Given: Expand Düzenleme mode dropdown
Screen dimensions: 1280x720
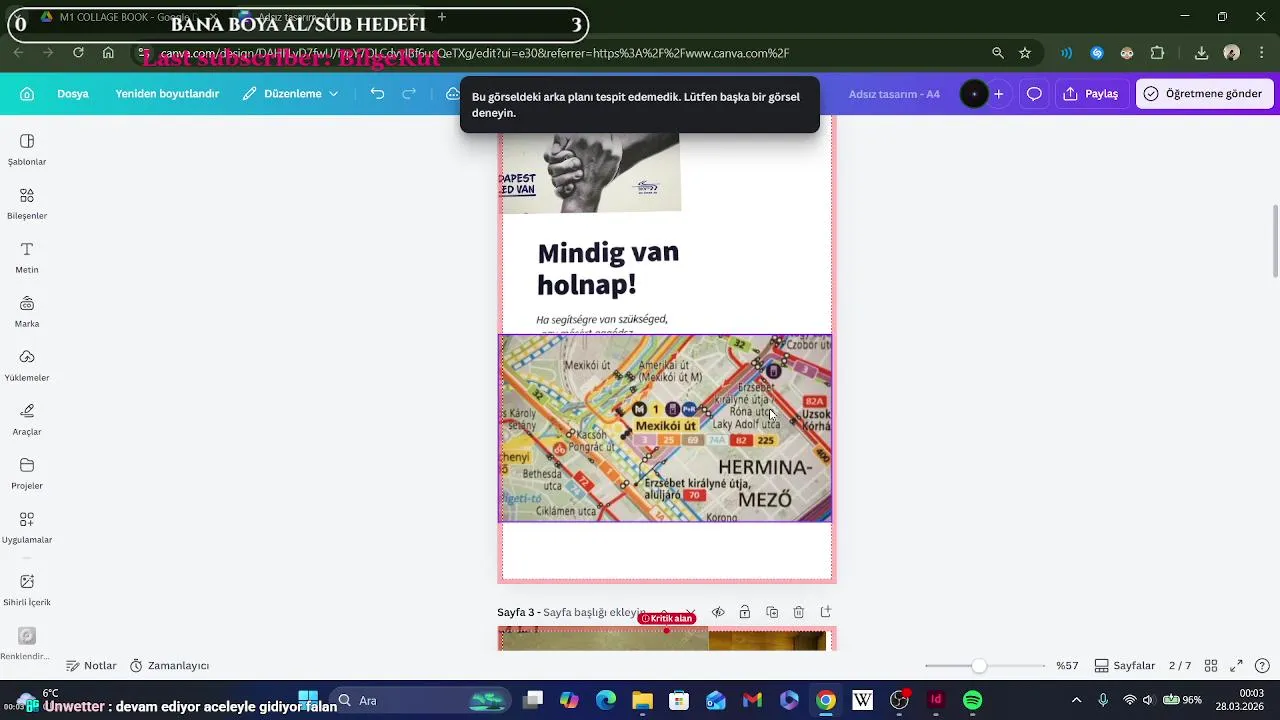Looking at the screenshot, I should [x=291, y=94].
